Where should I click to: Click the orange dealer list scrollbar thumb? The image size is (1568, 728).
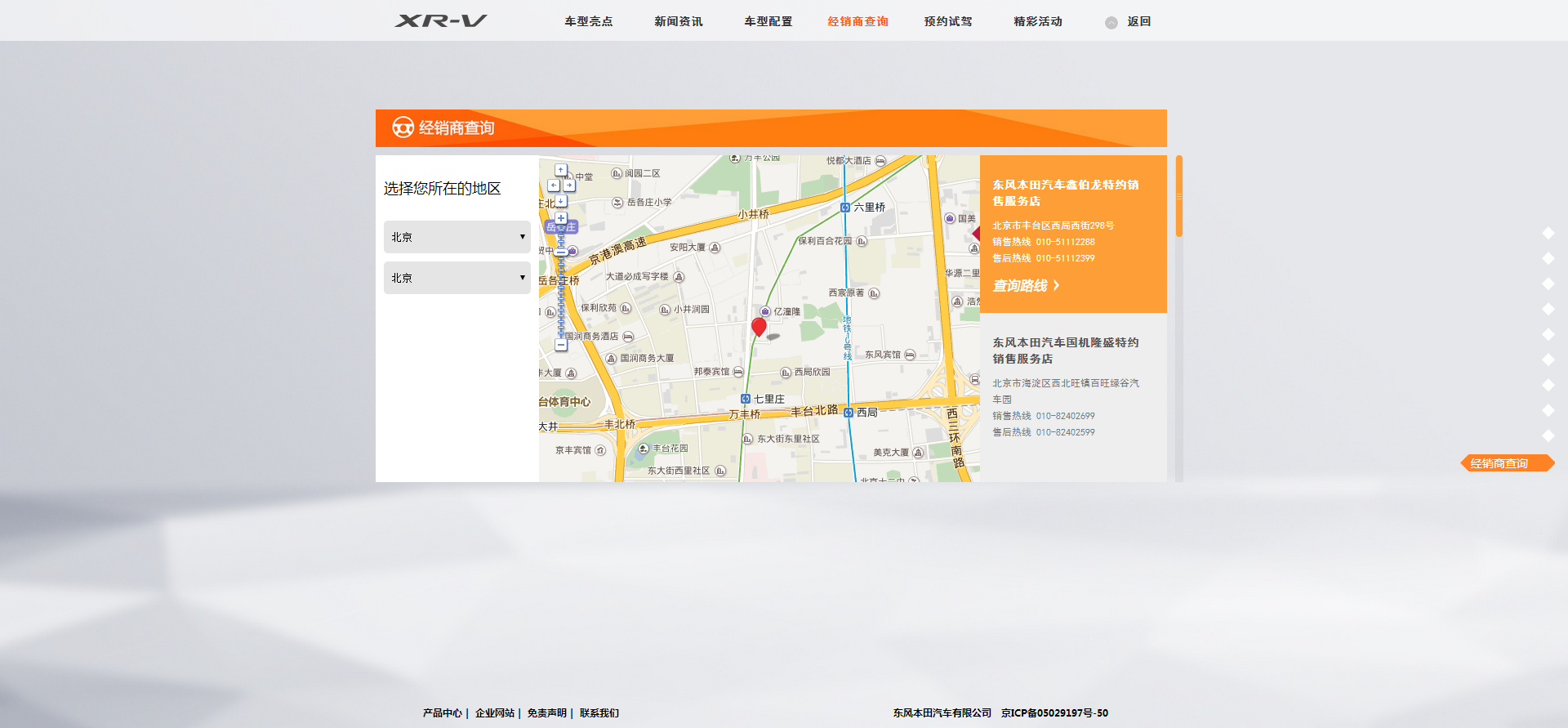pyautogui.click(x=1179, y=196)
